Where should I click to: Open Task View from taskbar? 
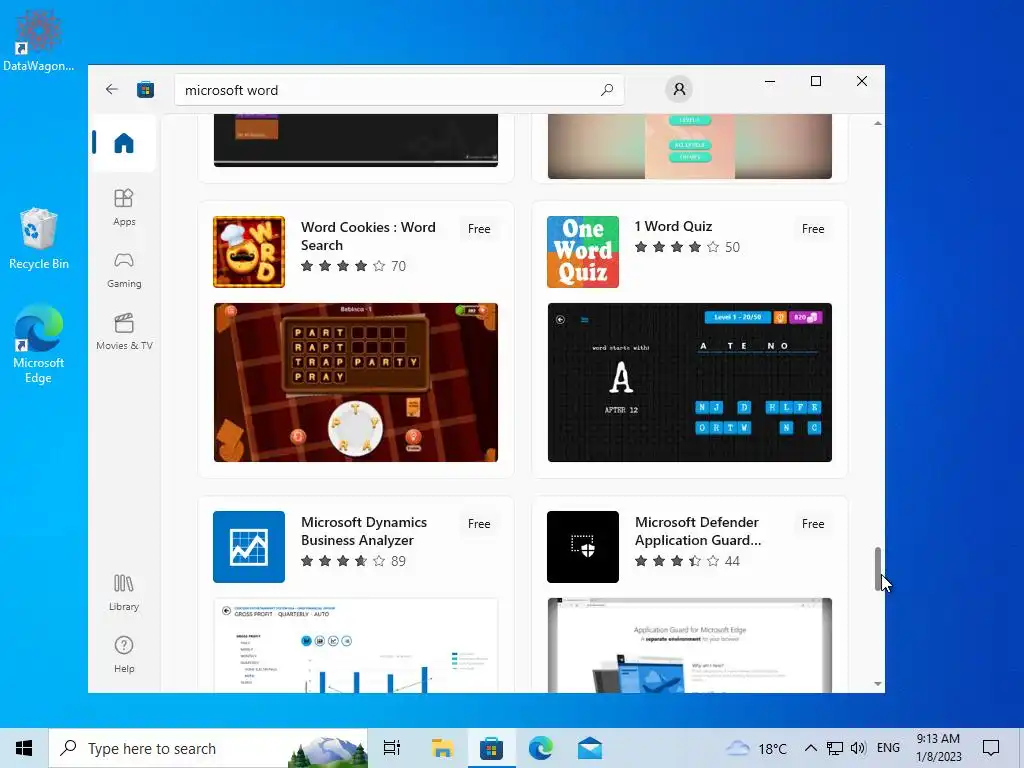(x=392, y=748)
